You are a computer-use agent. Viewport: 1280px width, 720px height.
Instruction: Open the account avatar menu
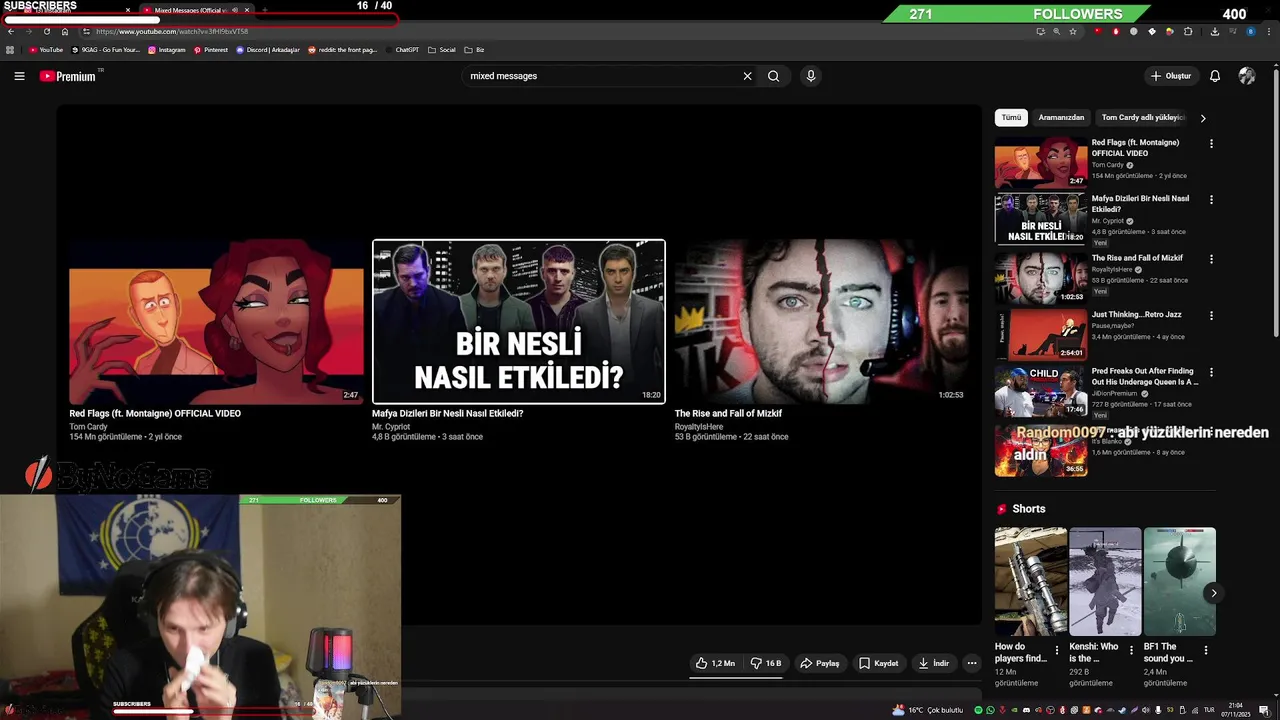(1247, 76)
